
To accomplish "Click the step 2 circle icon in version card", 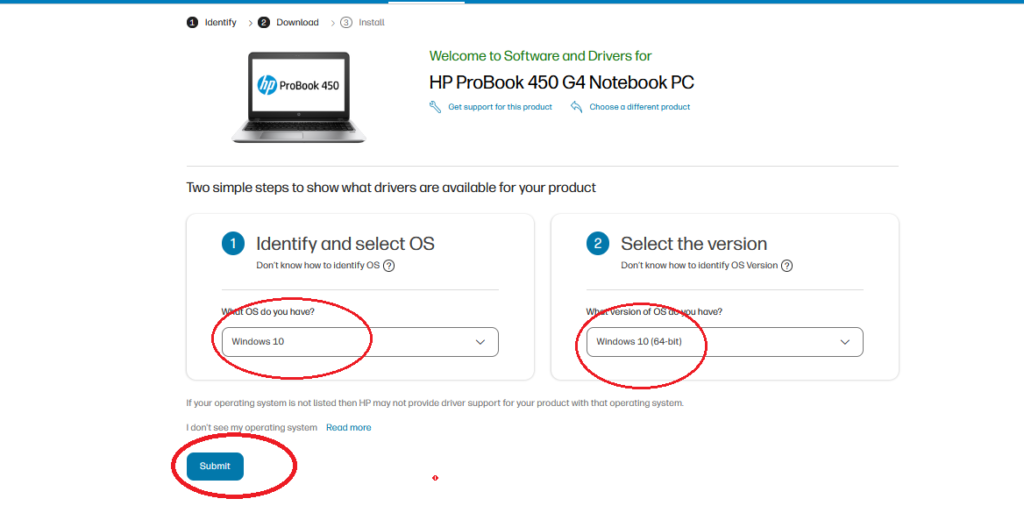I will [x=598, y=243].
